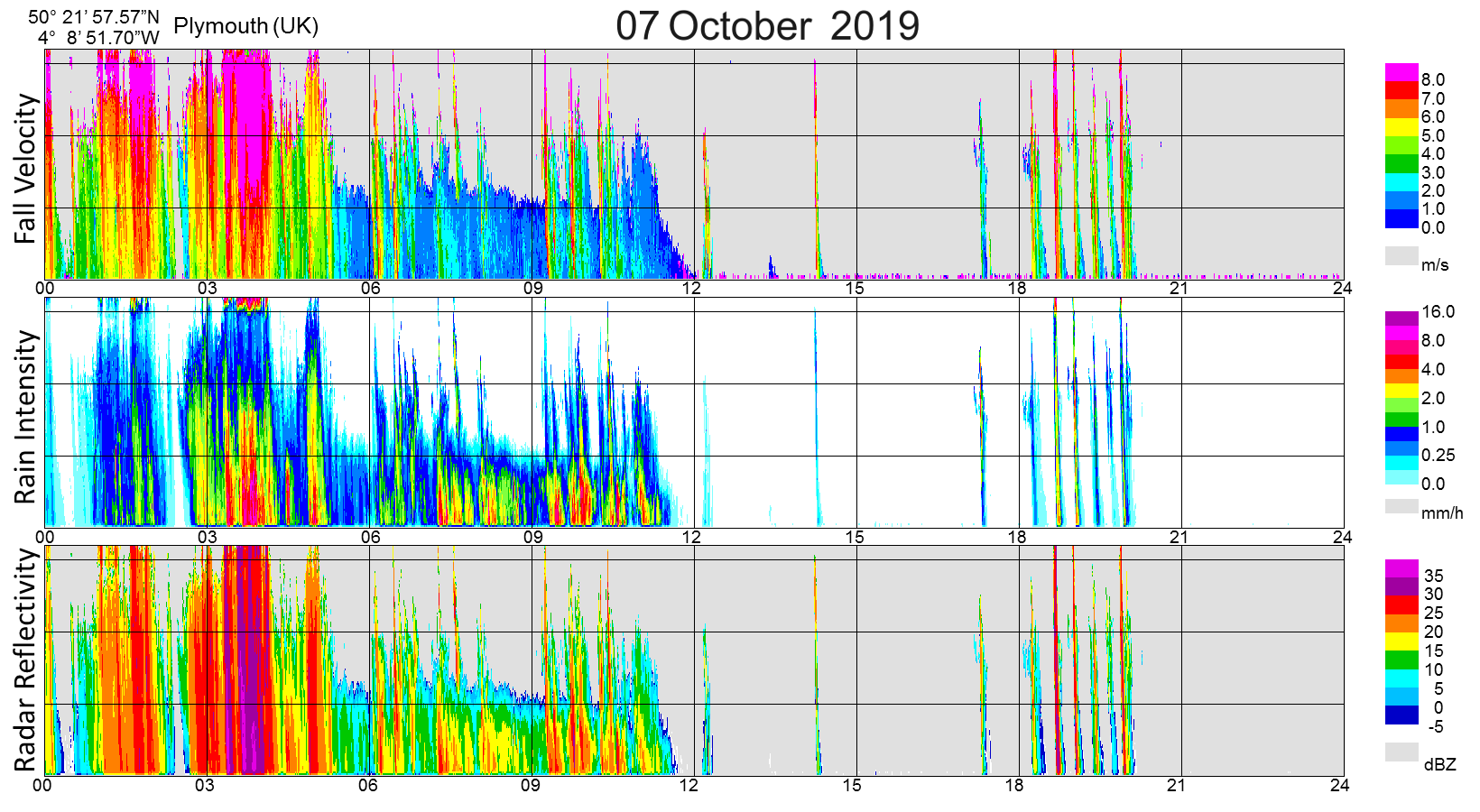Pick the grey swatch beside "mm/h"
This screenshot has width=1480, height=812.
click(1401, 506)
